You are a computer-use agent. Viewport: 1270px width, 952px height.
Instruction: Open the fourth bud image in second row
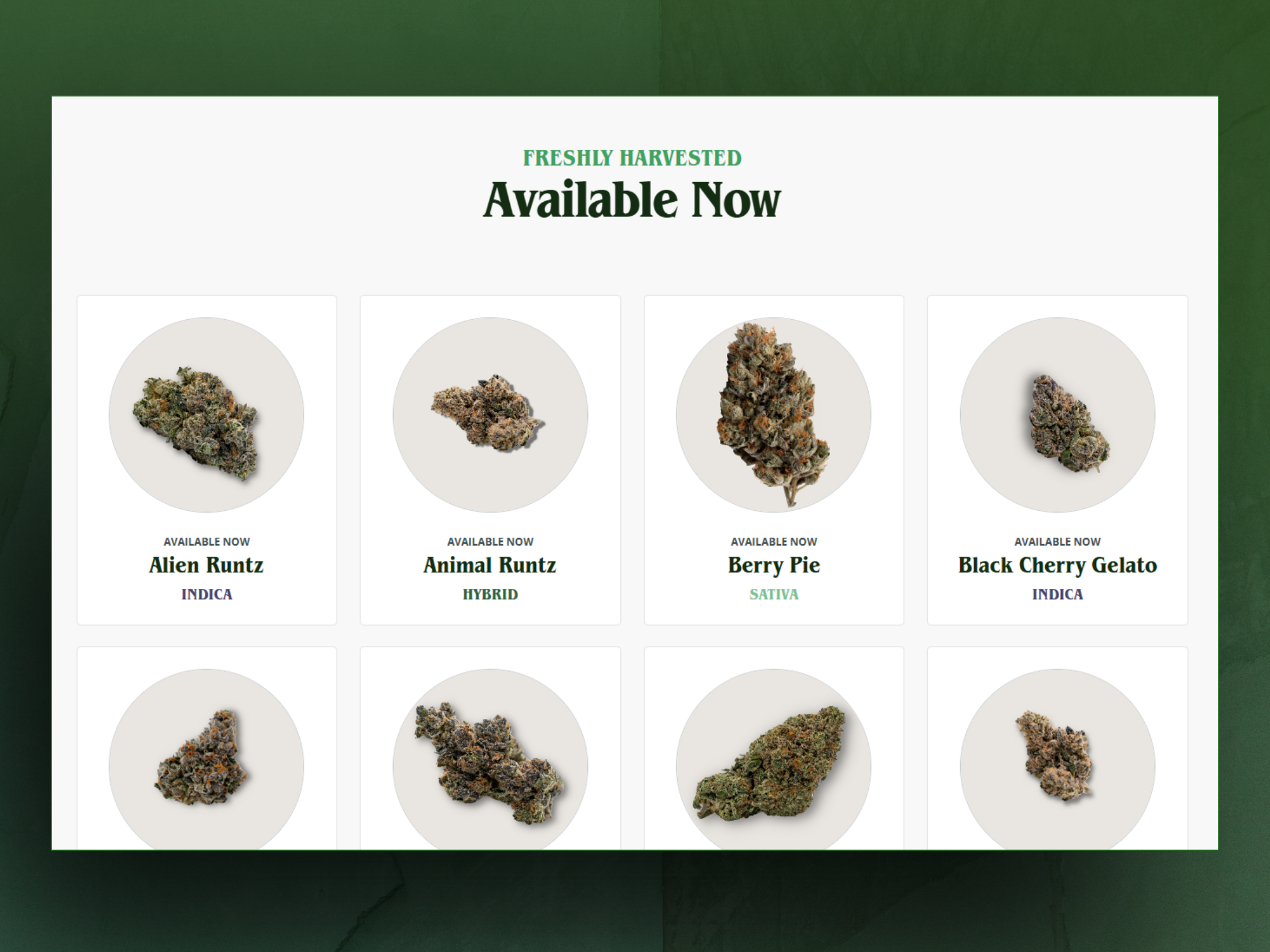1057,759
